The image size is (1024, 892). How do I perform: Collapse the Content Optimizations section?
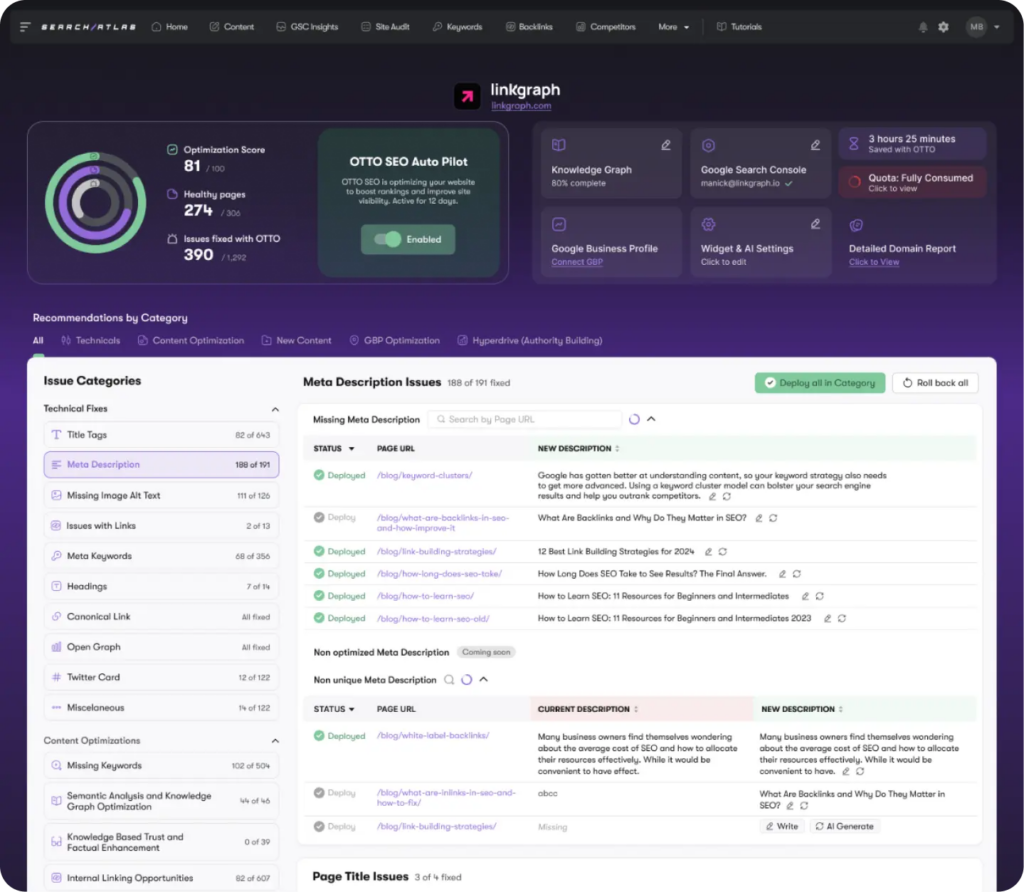pyautogui.click(x=275, y=741)
